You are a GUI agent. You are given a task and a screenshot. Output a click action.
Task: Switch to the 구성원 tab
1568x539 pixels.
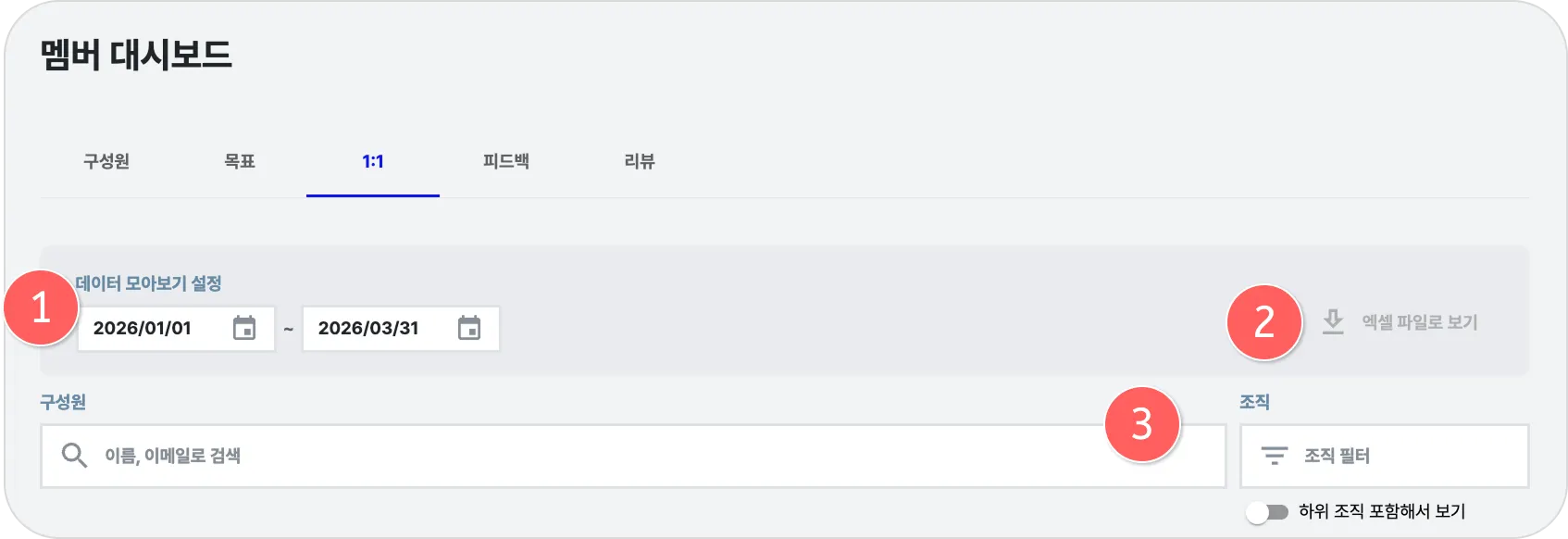(x=106, y=161)
